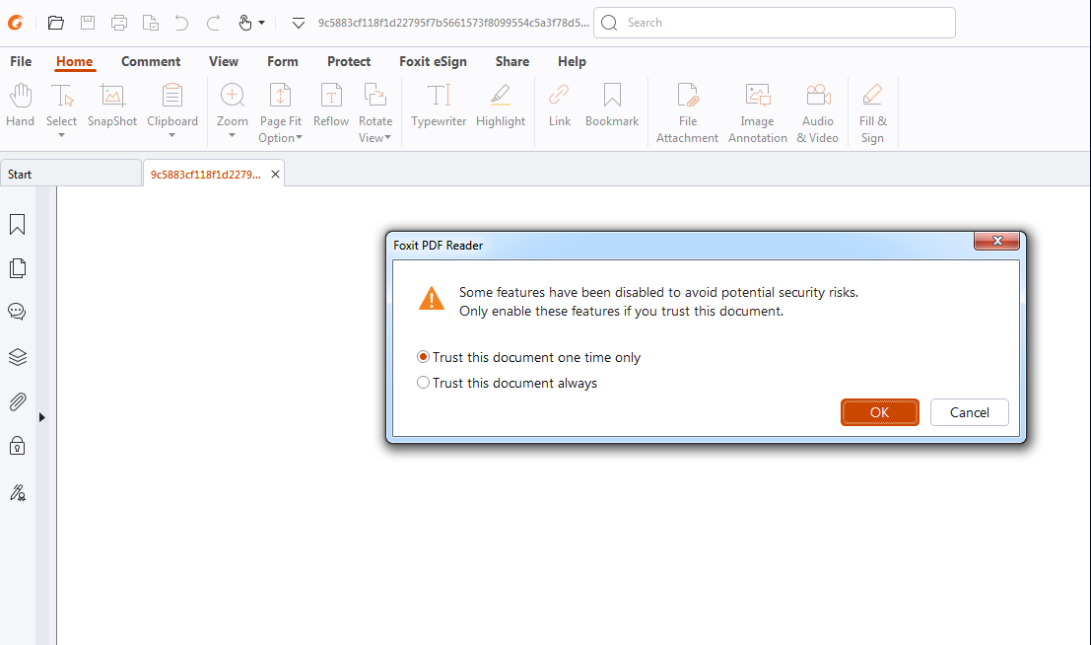Click the new-page icon in quick toolbar
The width and height of the screenshot is (1091, 645).
coord(150,23)
